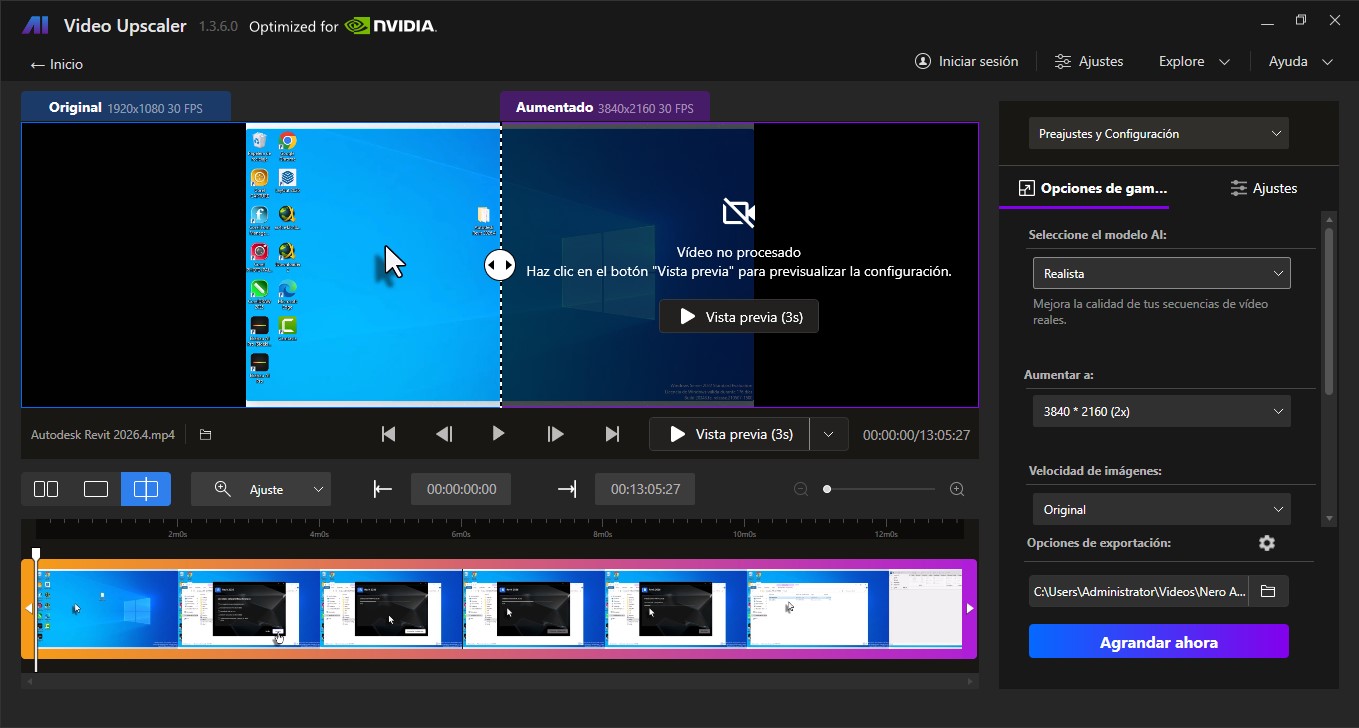Toggle the split-screen comparison view
1359x728 pixels.
pos(146,489)
